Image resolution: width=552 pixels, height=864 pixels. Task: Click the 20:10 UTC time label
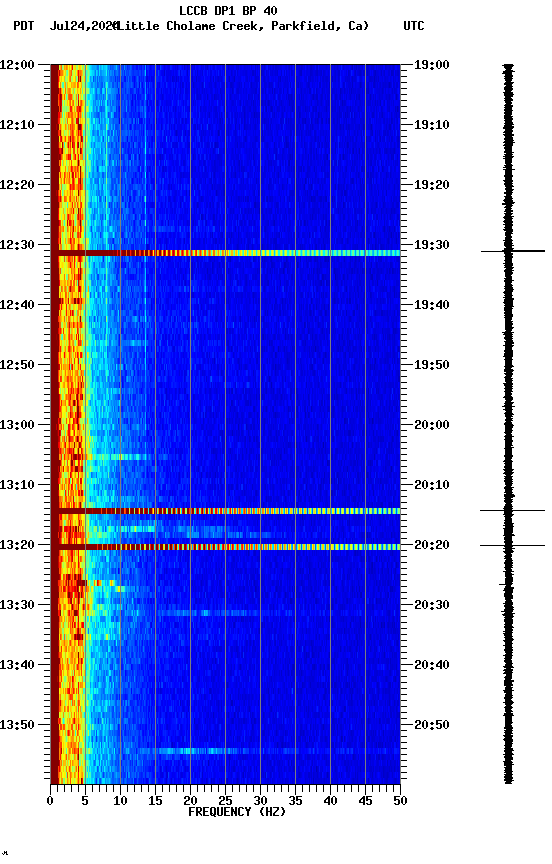tap(432, 485)
